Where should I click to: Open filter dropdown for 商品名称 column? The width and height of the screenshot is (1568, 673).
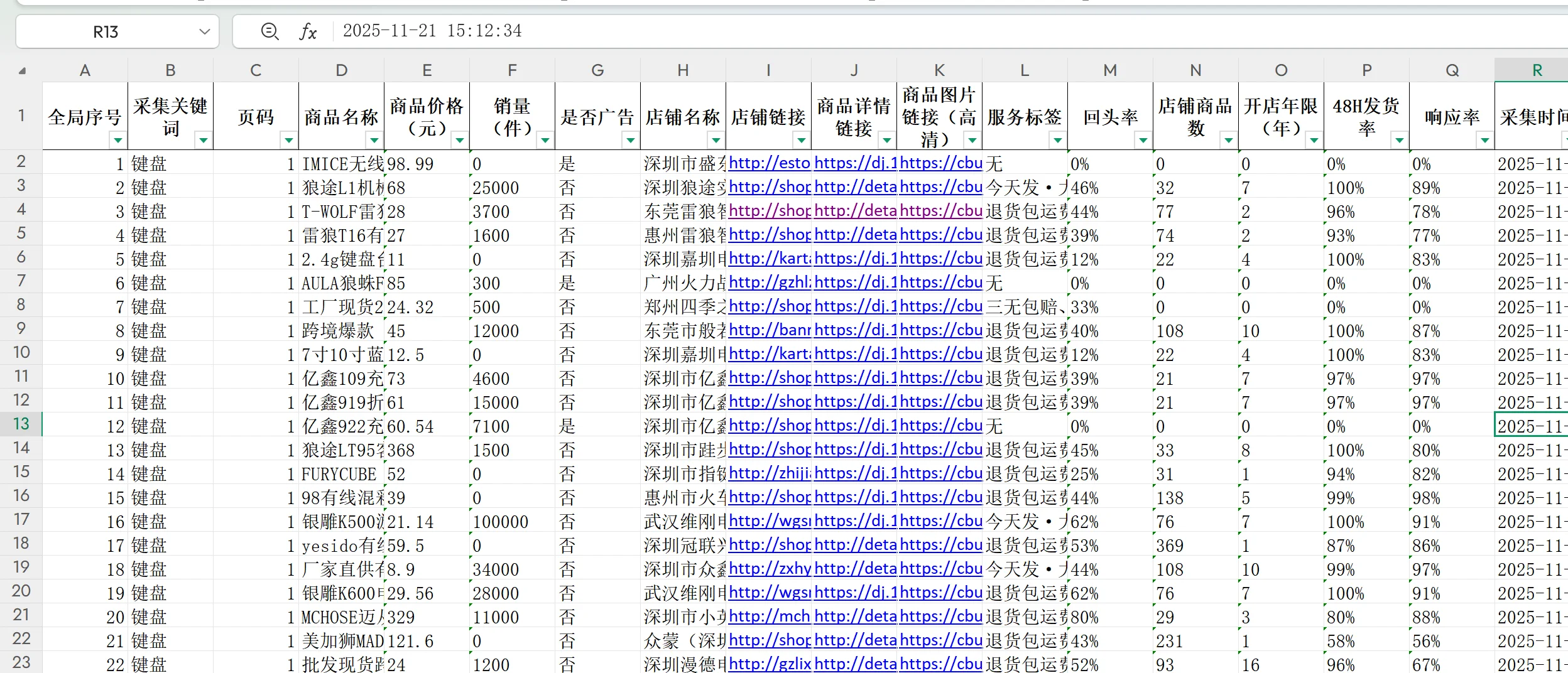point(374,140)
